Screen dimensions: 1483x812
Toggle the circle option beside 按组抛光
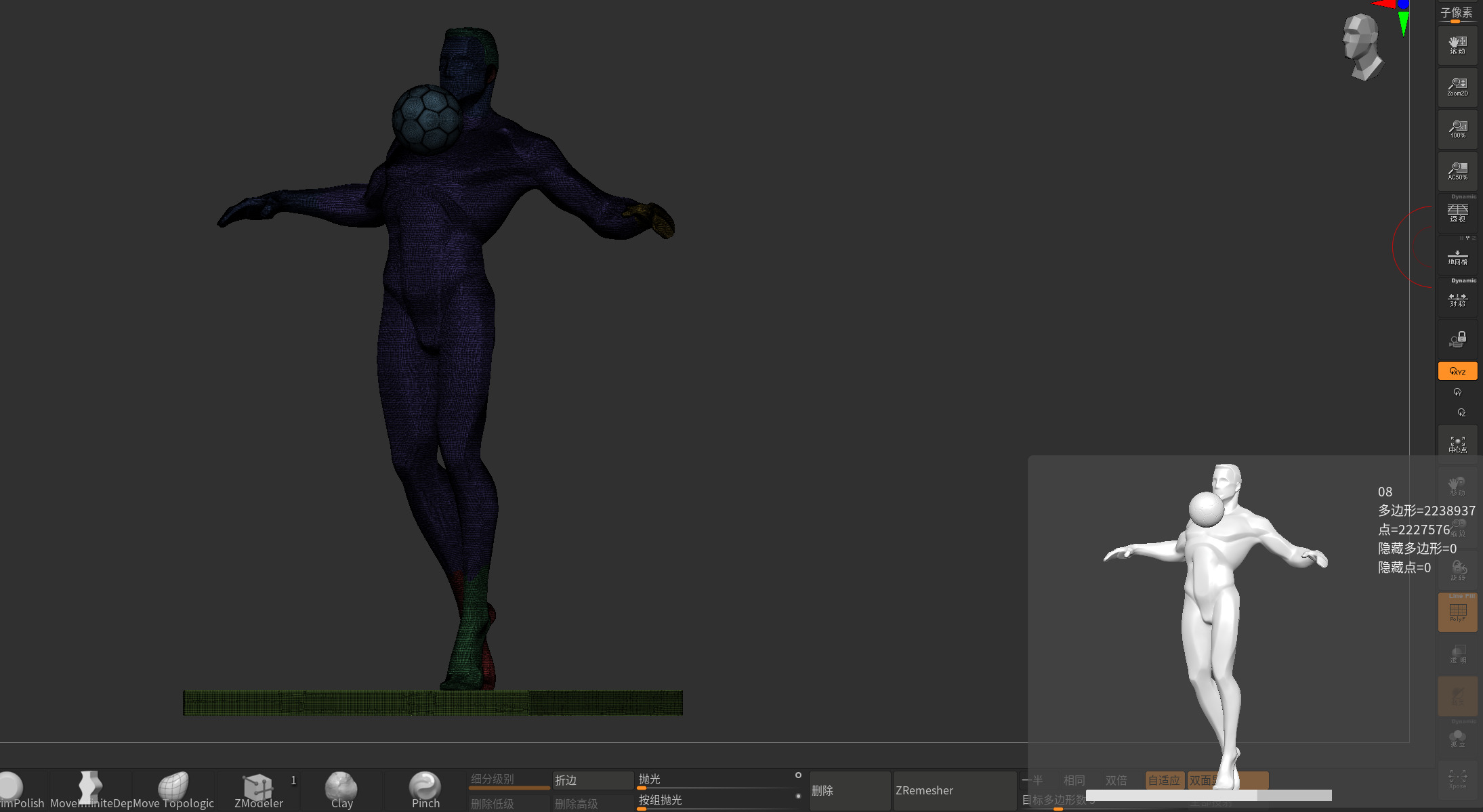[x=798, y=796]
